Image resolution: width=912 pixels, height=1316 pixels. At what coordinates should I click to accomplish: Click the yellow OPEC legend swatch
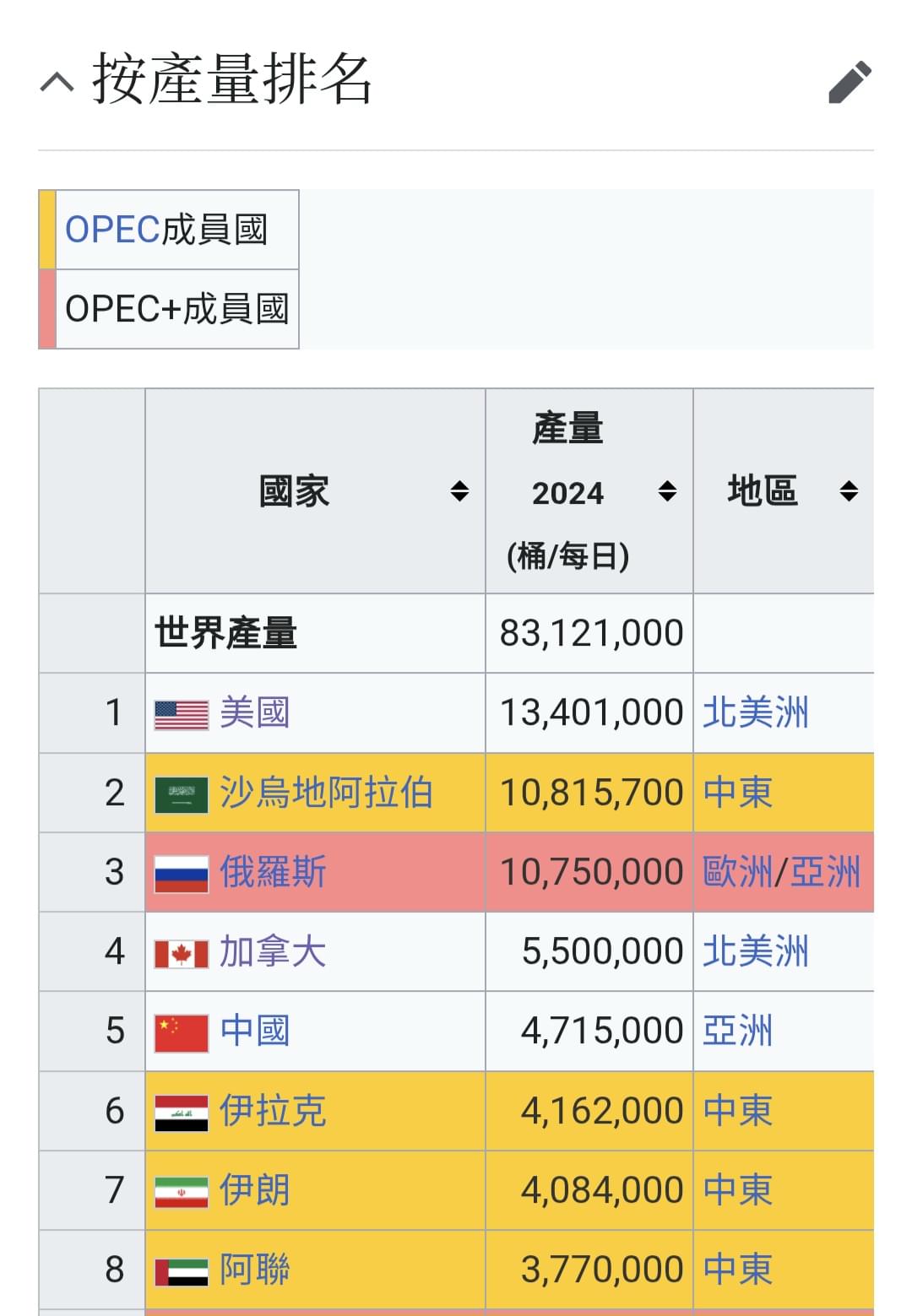pos(47,230)
